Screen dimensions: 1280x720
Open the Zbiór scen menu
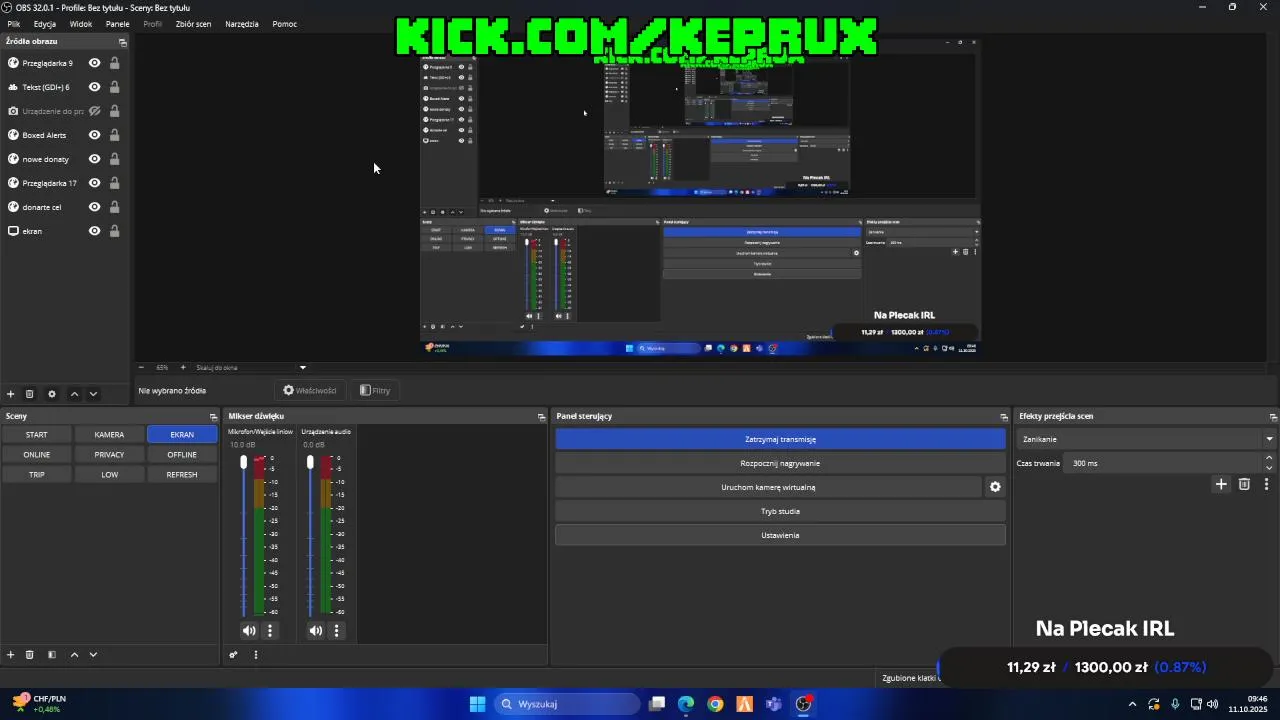[x=193, y=24]
